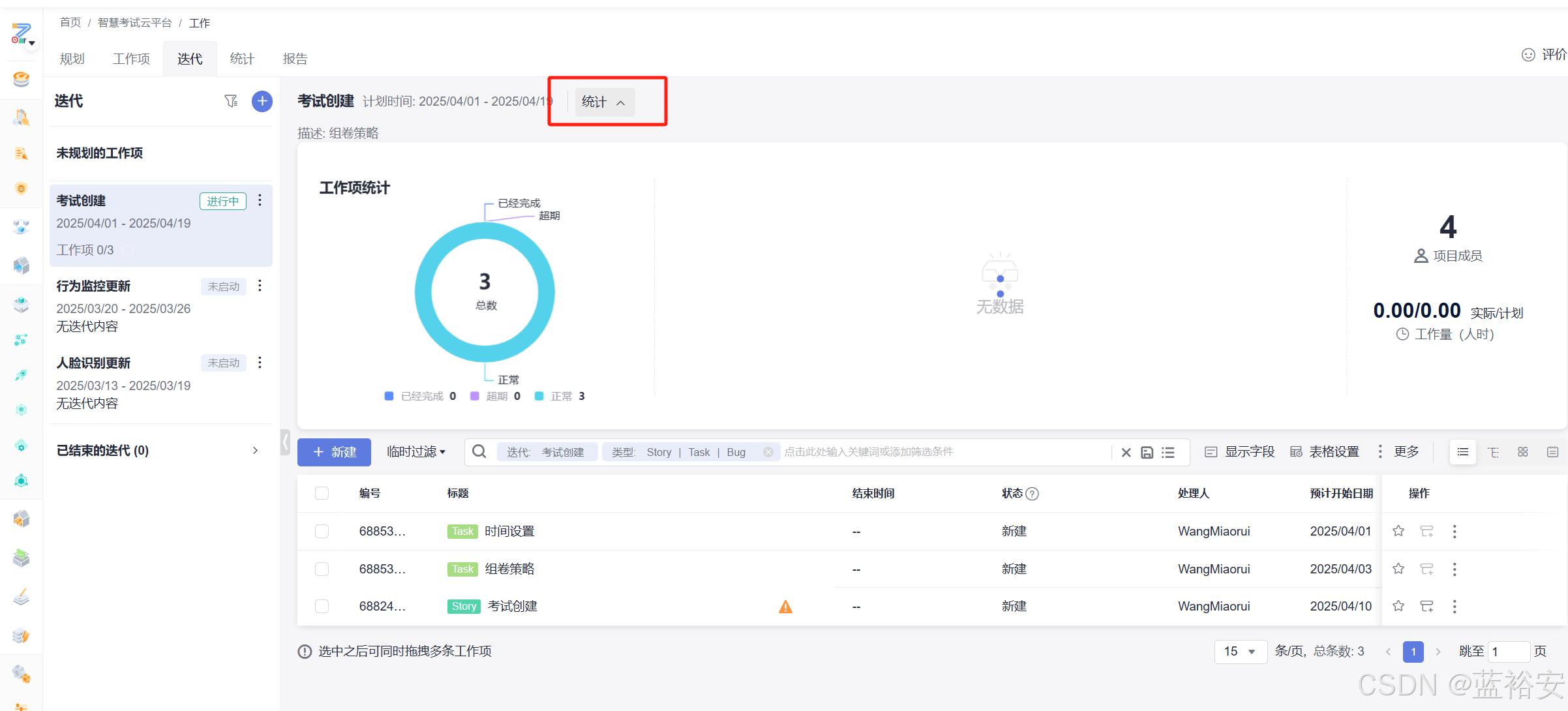Open the 报告 tab

pos(295,59)
